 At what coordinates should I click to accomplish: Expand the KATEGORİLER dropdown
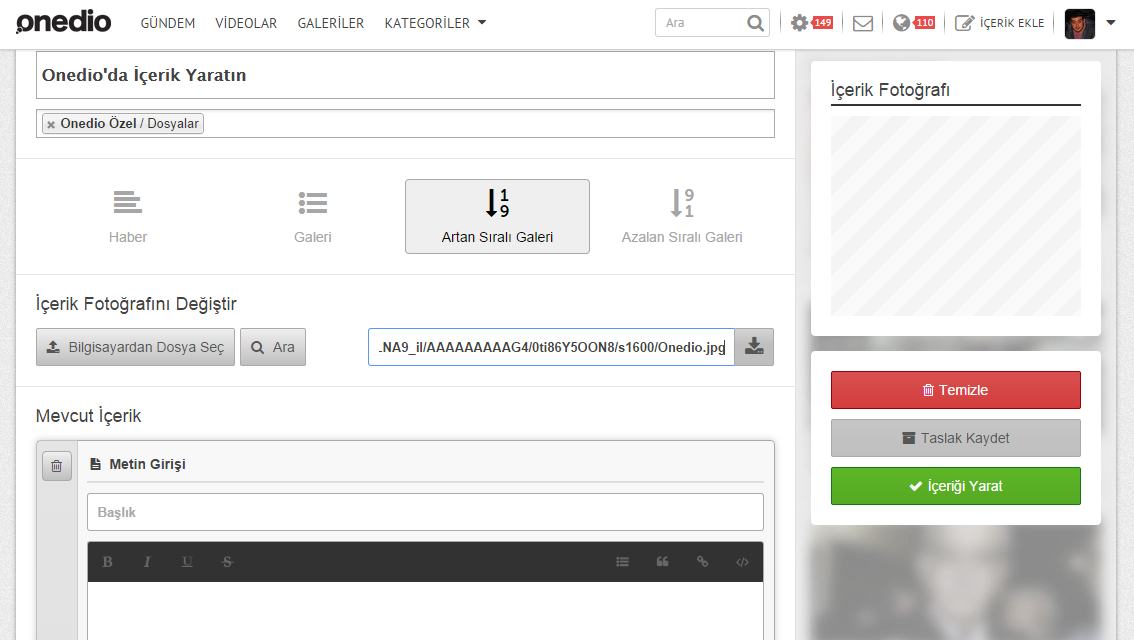[435, 23]
